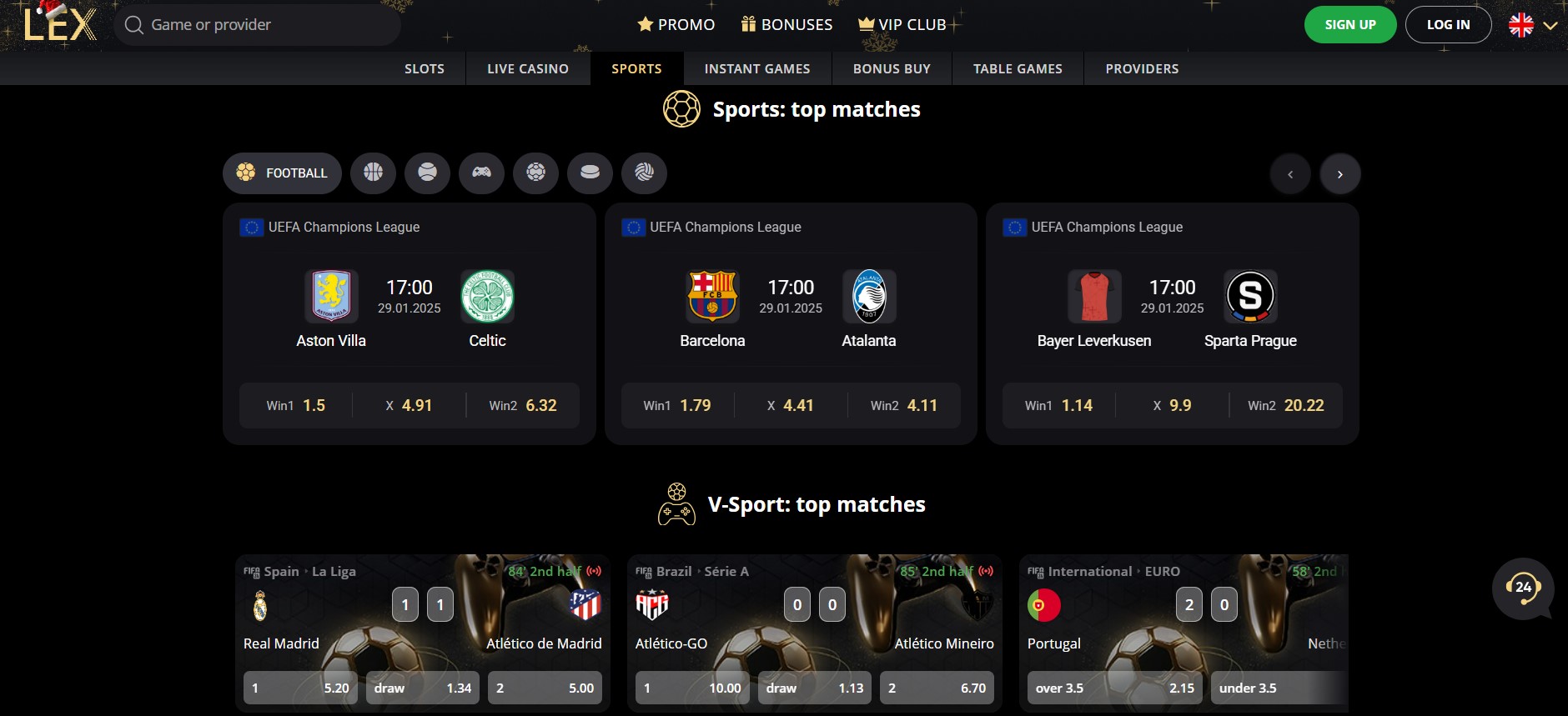The image size is (1568, 716).
Task: Select the basketball sport filter icon
Action: (x=373, y=173)
